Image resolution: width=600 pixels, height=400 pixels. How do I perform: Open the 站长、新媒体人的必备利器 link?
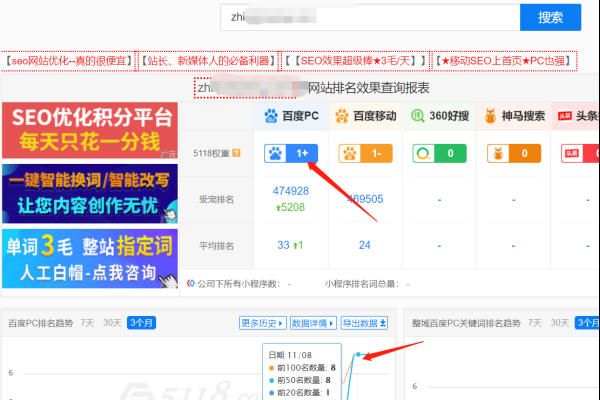pos(208,61)
